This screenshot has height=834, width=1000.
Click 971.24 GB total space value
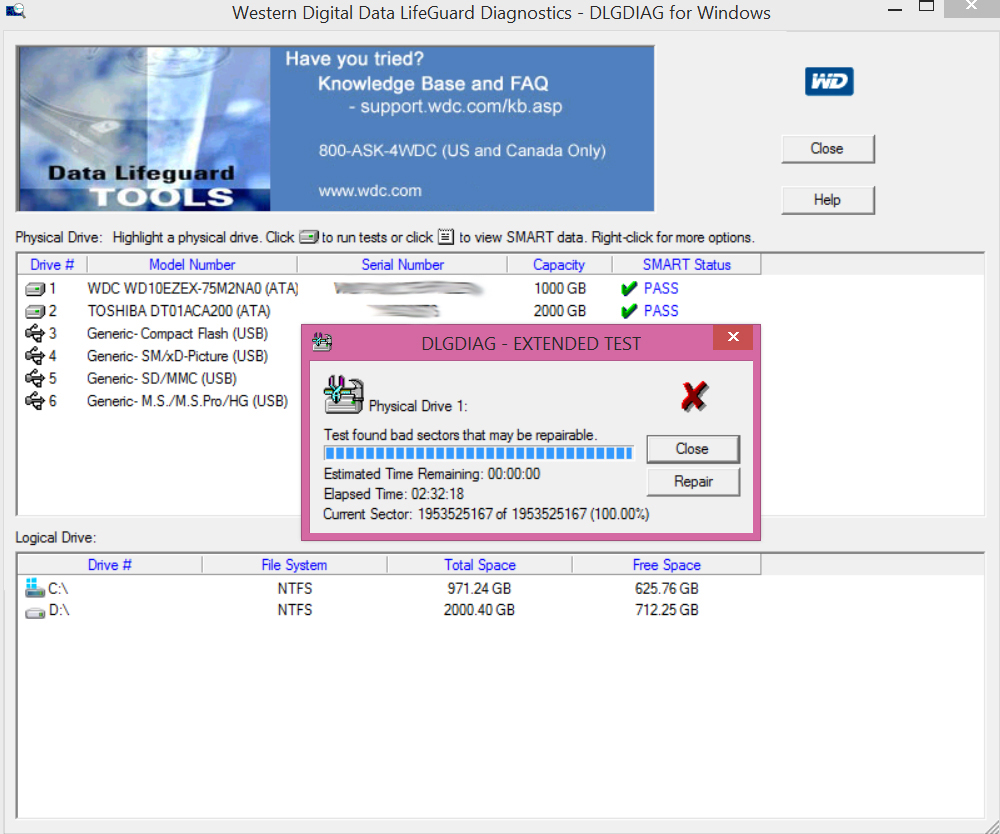pos(479,589)
